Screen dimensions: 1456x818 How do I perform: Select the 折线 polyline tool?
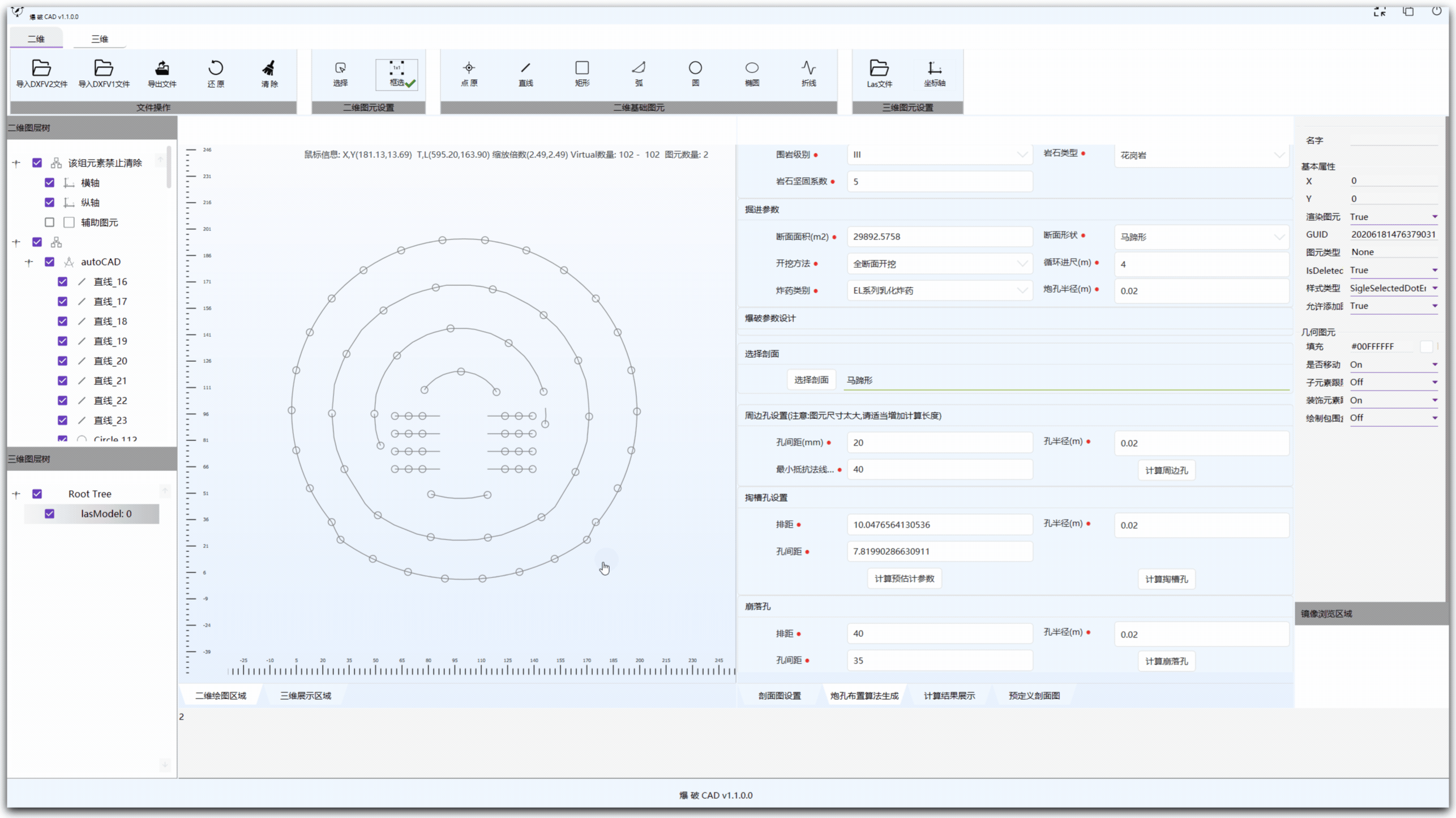pyautogui.click(x=808, y=68)
